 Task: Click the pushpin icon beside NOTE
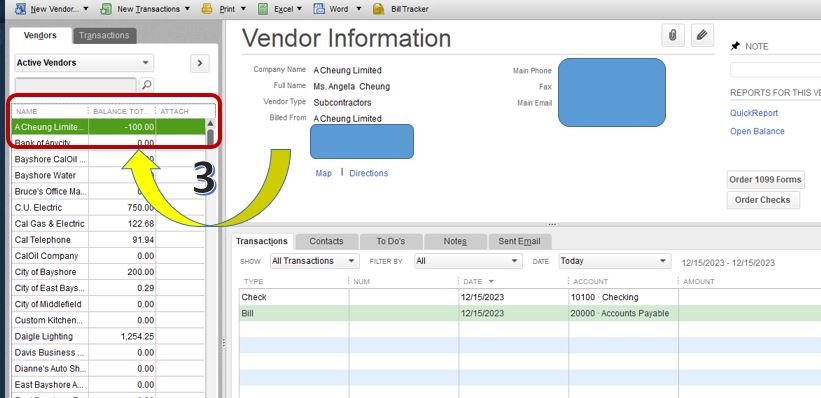coord(735,46)
